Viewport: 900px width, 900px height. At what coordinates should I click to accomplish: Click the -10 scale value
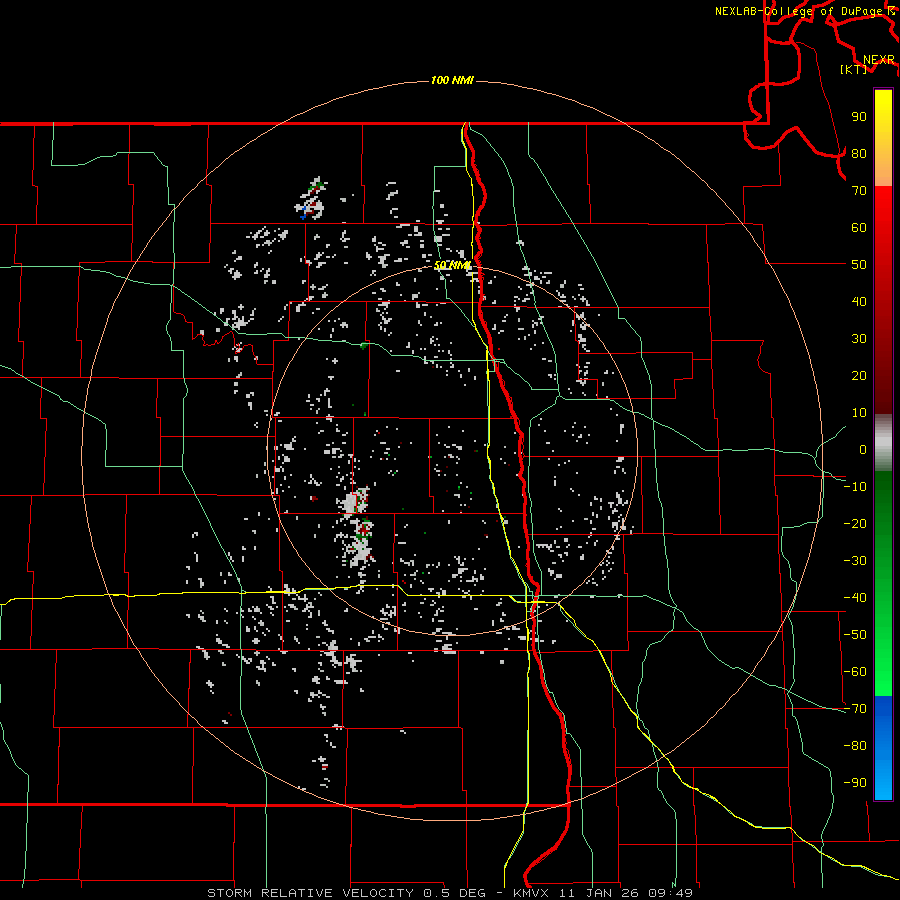855,487
